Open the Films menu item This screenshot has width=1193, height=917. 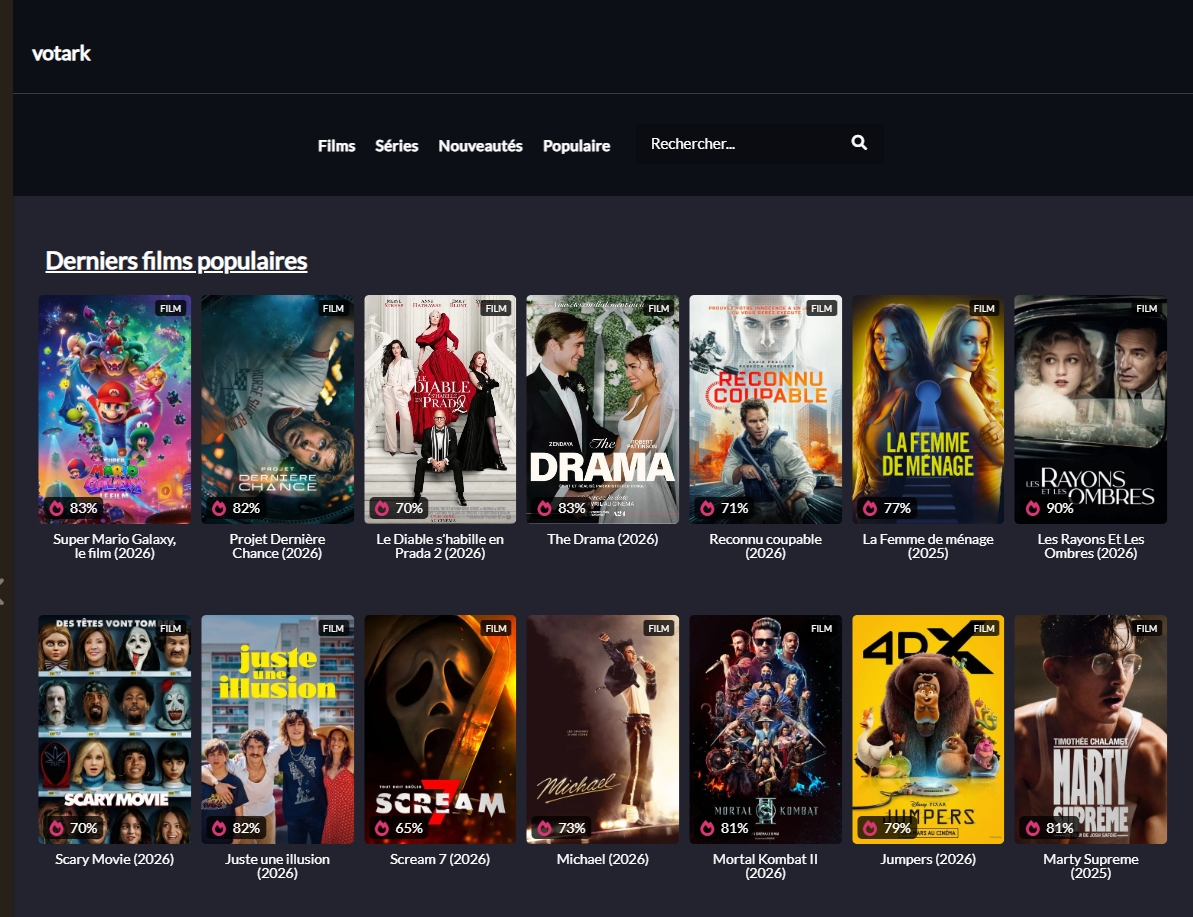coord(336,145)
